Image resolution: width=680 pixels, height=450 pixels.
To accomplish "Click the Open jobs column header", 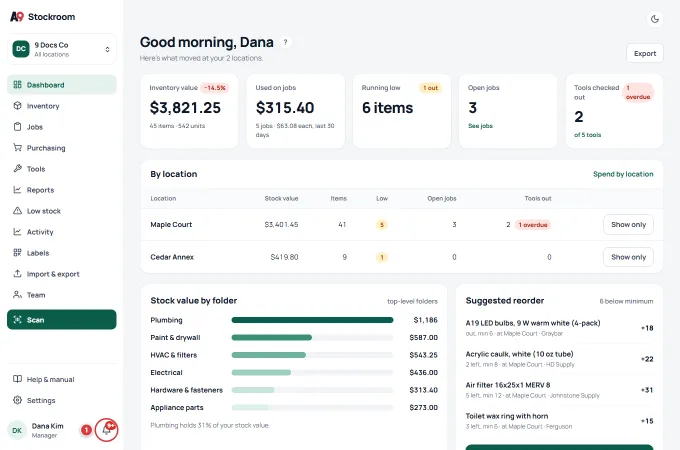I will tap(441, 199).
